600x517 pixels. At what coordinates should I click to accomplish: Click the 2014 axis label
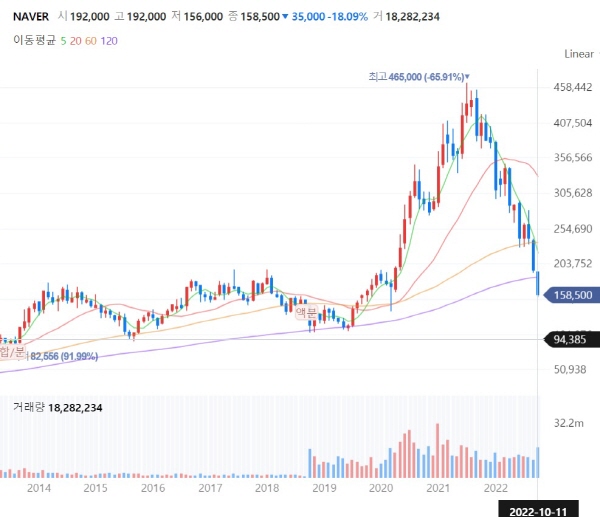[39, 488]
